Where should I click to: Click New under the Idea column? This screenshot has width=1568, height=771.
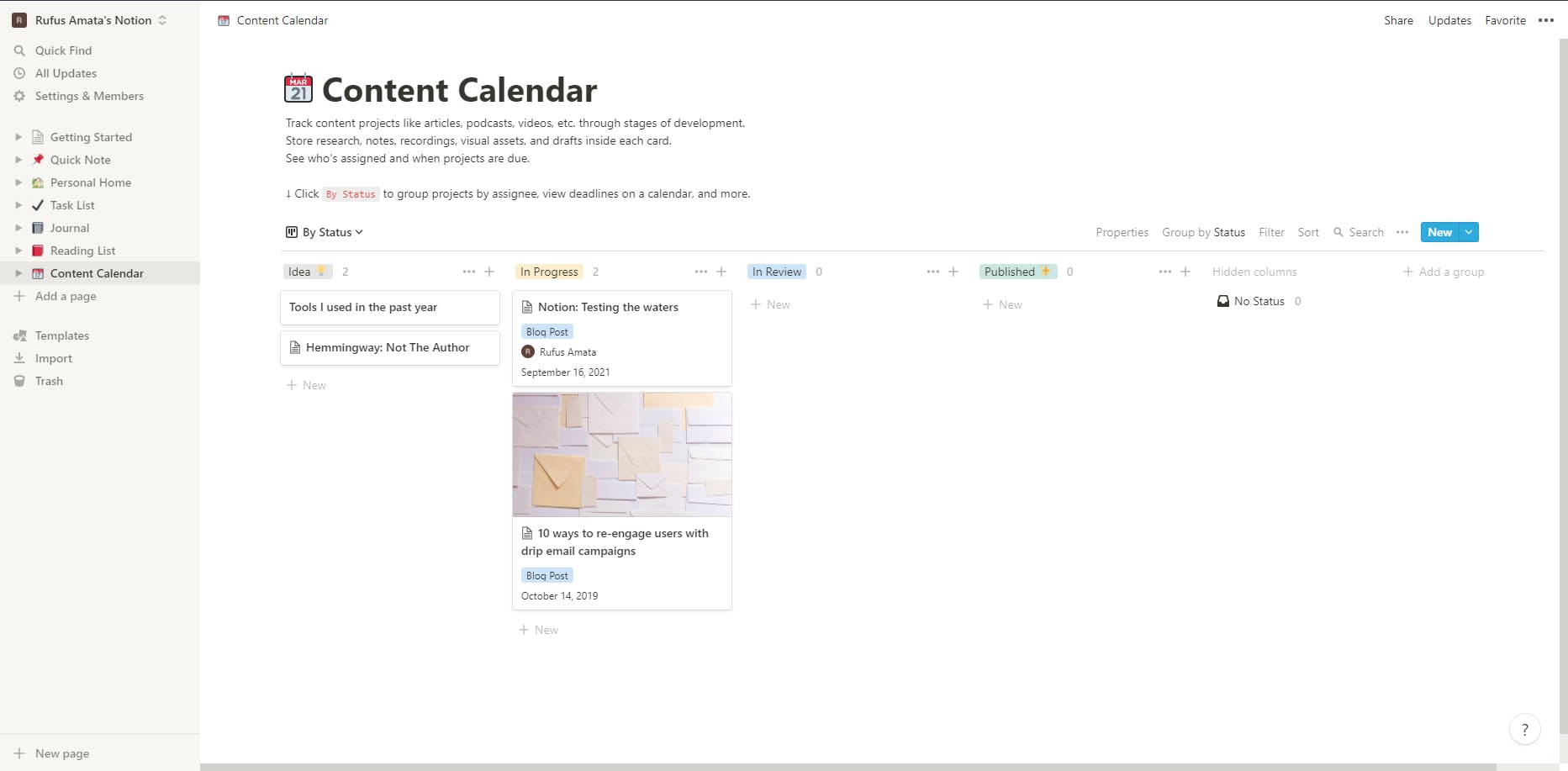coord(306,385)
